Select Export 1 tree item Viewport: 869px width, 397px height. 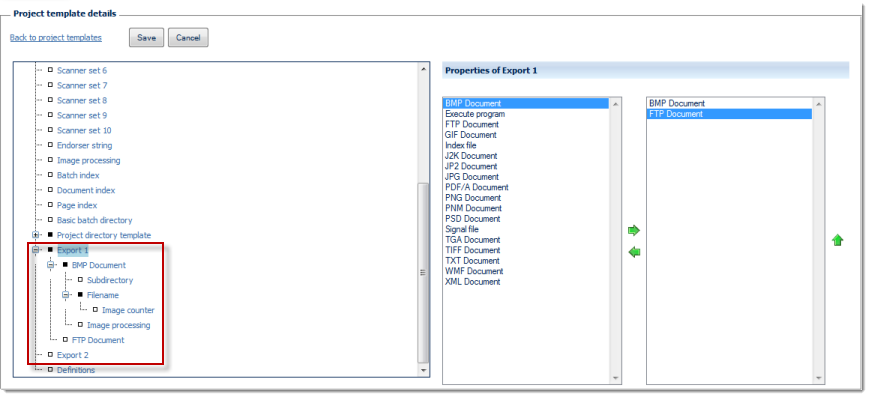click(73, 250)
